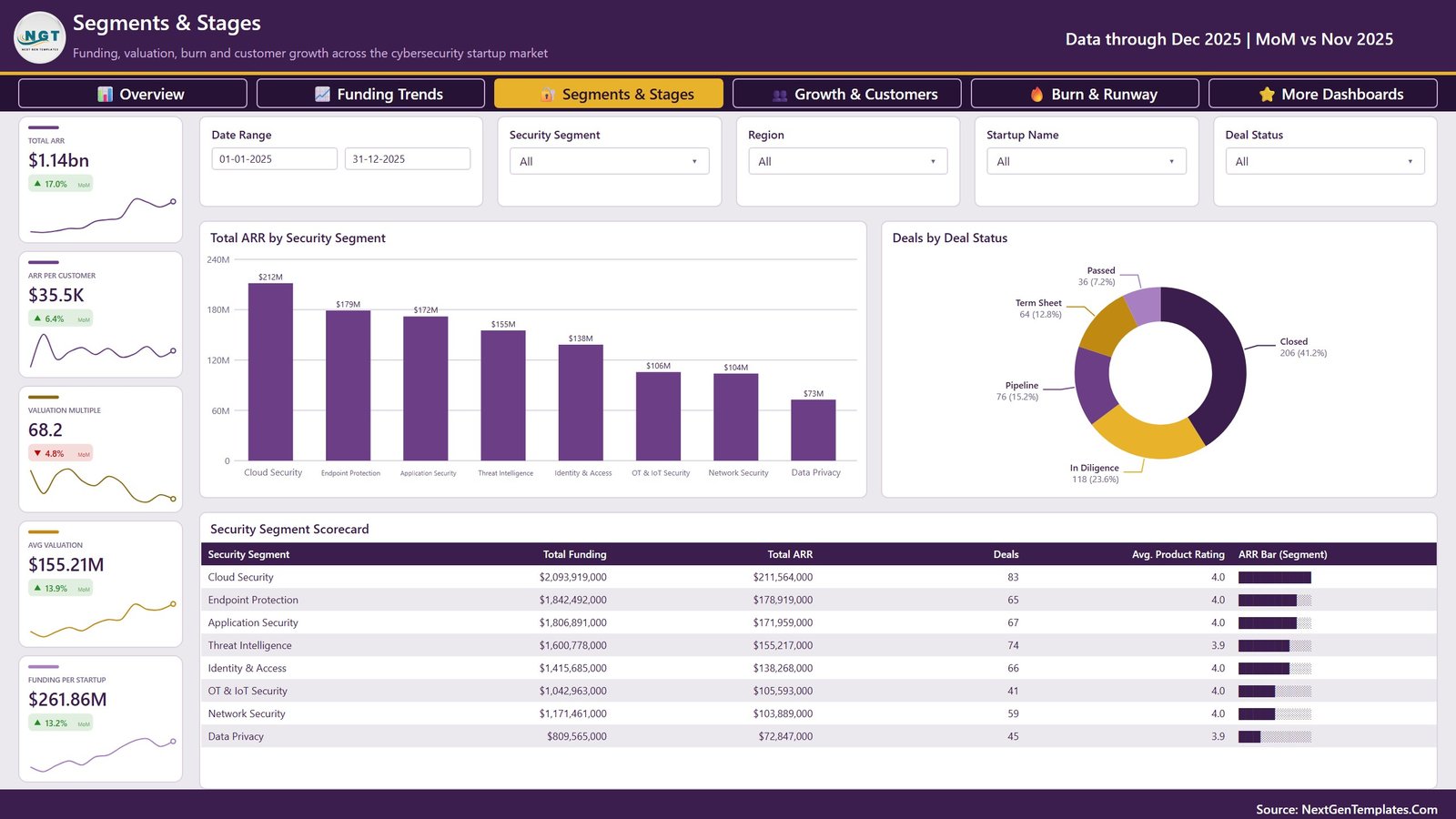Image resolution: width=1456 pixels, height=819 pixels.
Task: Click the Passed donut slice
Action: tap(1145, 305)
